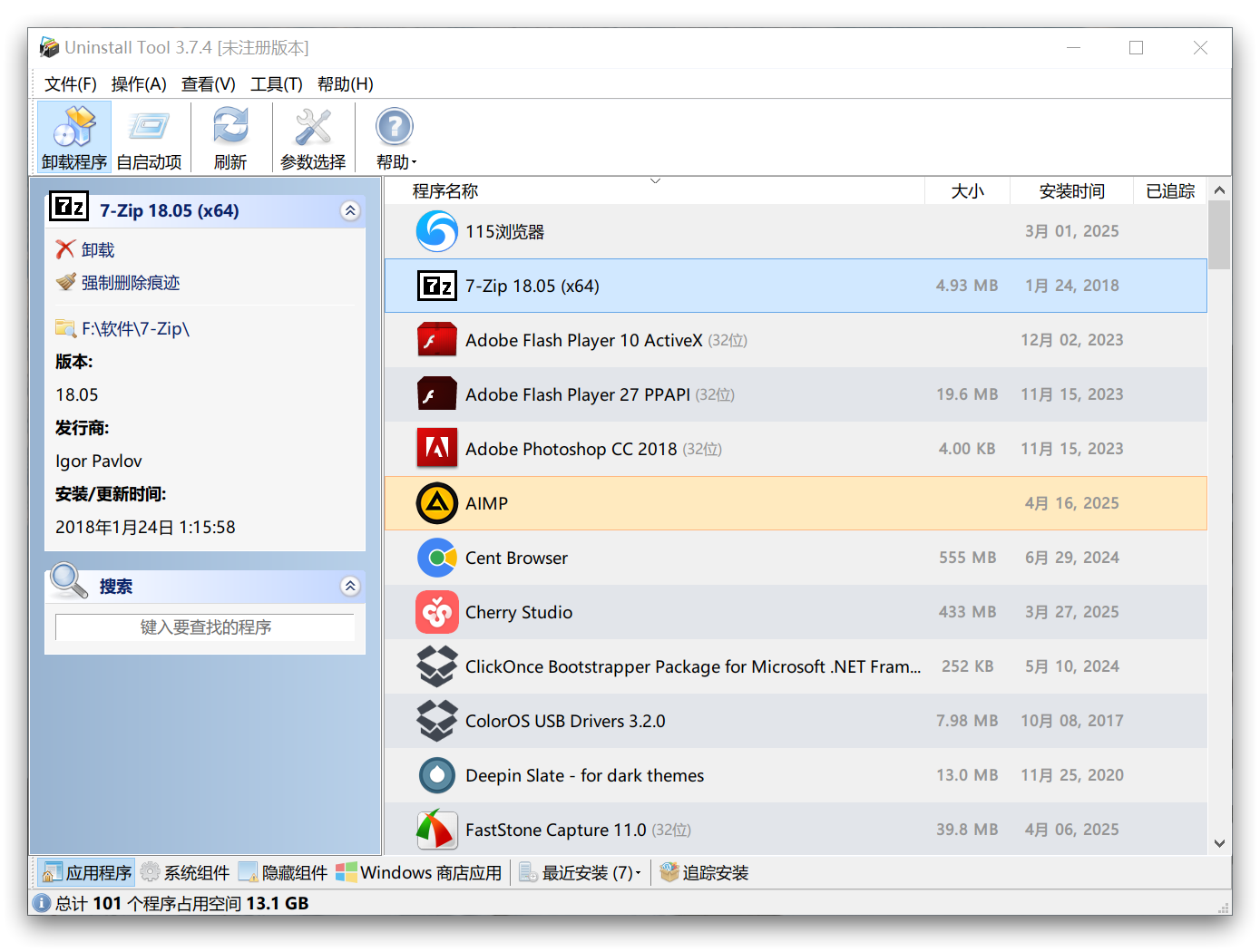Open the Startup items (自启动项) toolbar icon
Viewport: 1260px width, 952px height.
(x=149, y=127)
